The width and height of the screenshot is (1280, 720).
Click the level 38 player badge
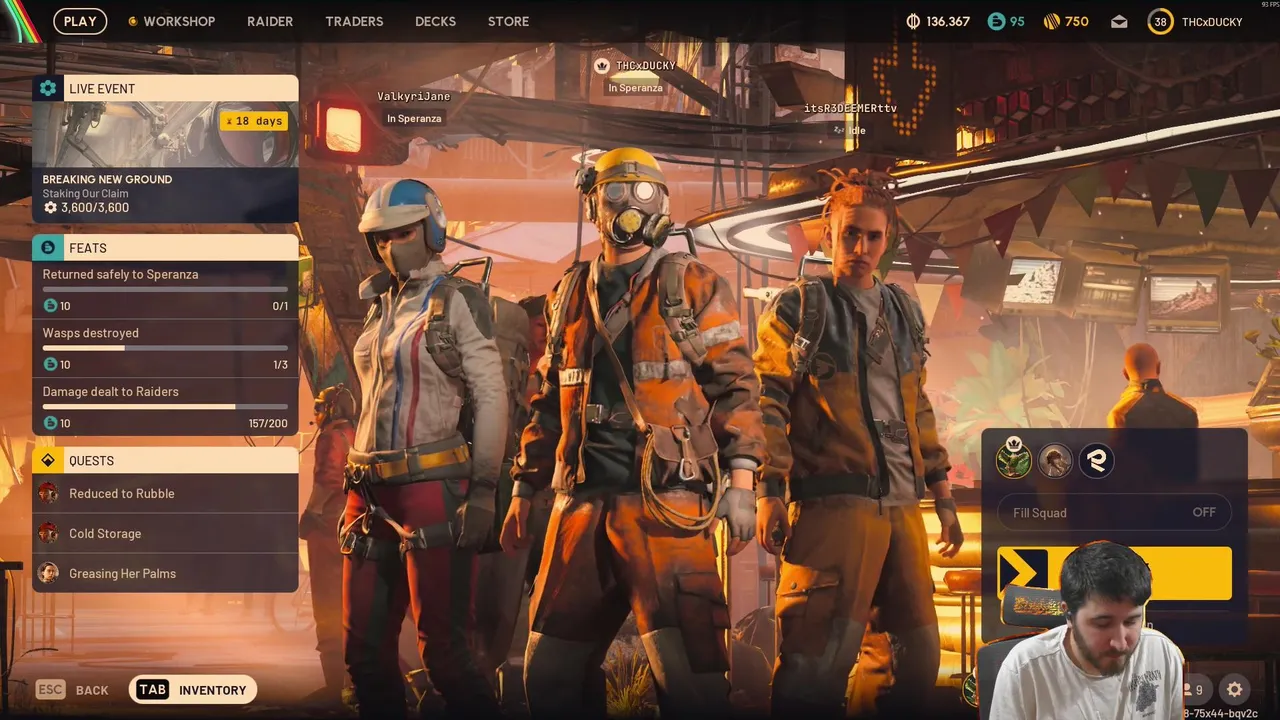click(x=1160, y=21)
